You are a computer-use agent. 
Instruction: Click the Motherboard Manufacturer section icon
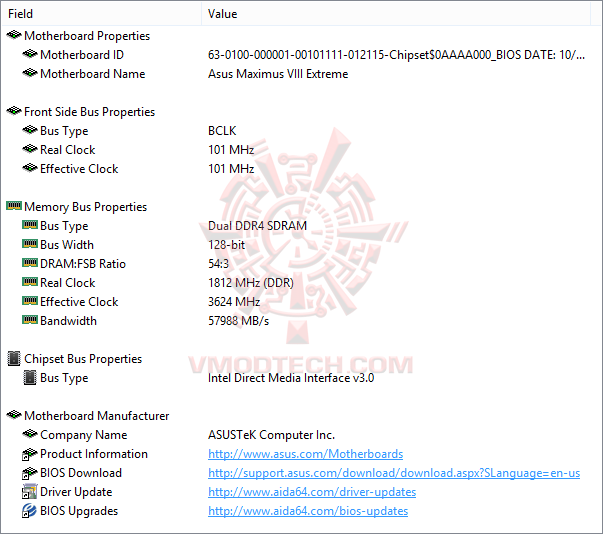click(x=14, y=415)
